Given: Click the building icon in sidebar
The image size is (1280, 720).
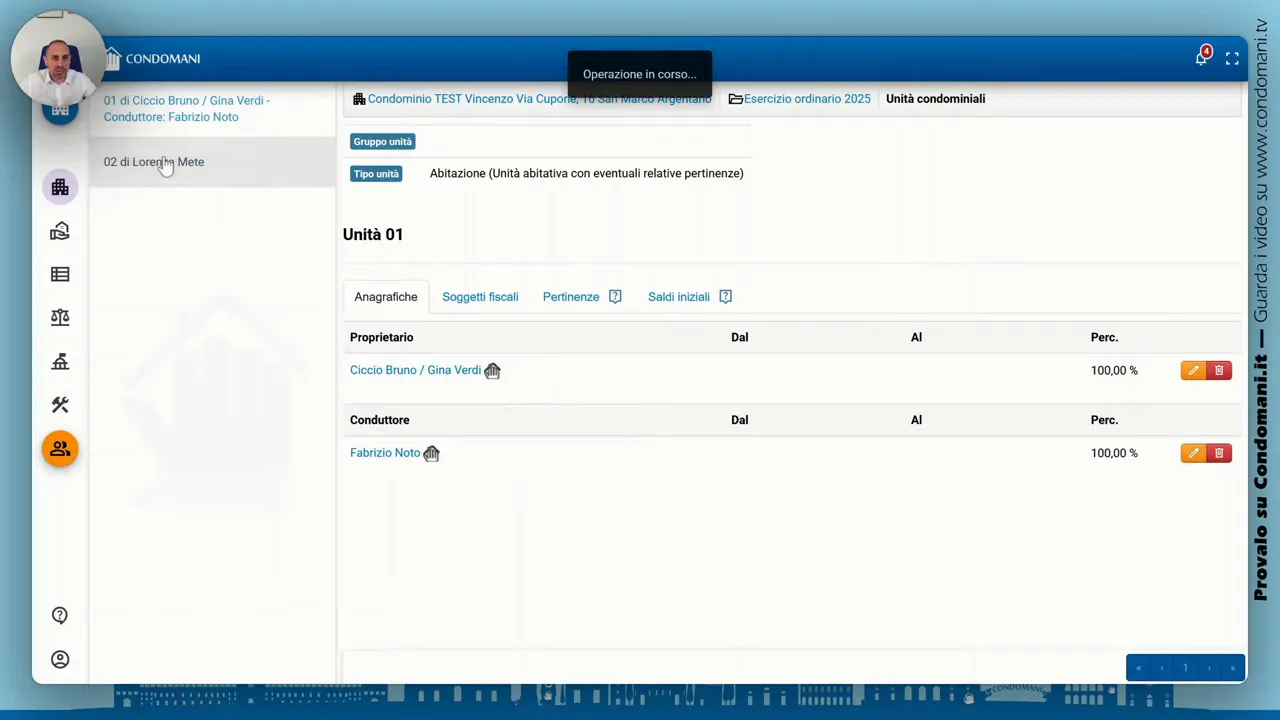Looking at the screenshot, I should pyautogui.click(x=60, y=187).
